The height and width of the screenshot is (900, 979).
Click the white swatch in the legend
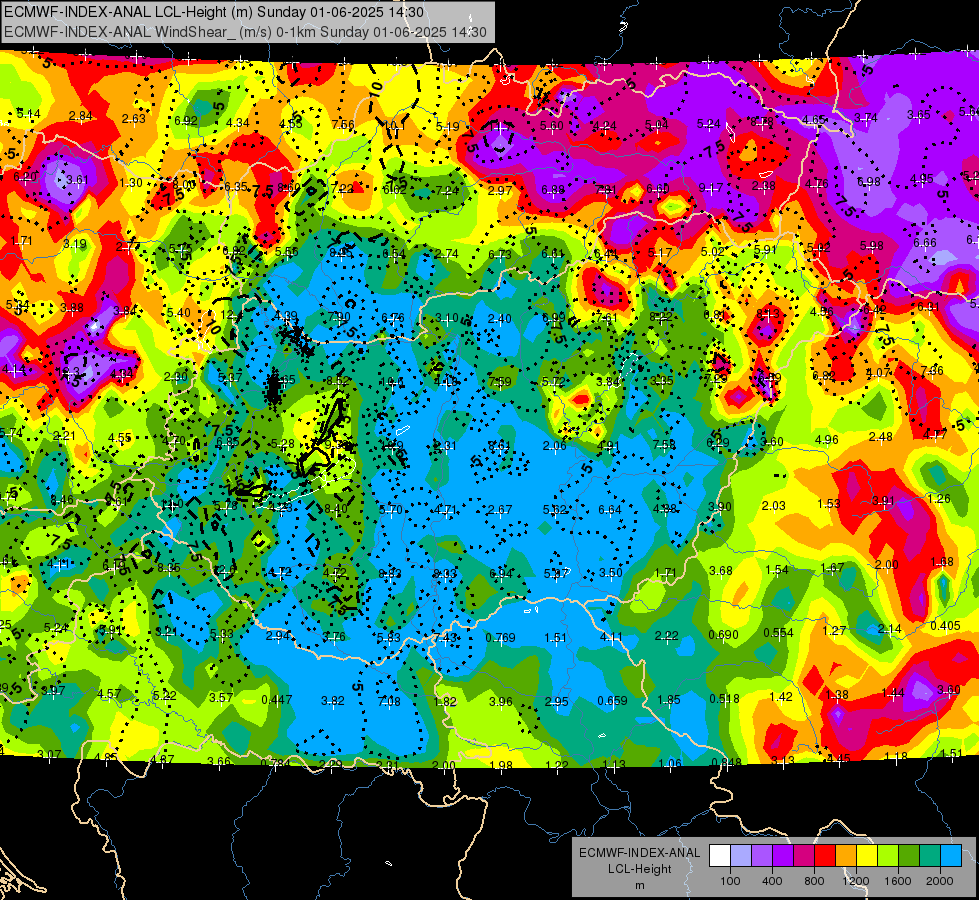click(720, 856)
